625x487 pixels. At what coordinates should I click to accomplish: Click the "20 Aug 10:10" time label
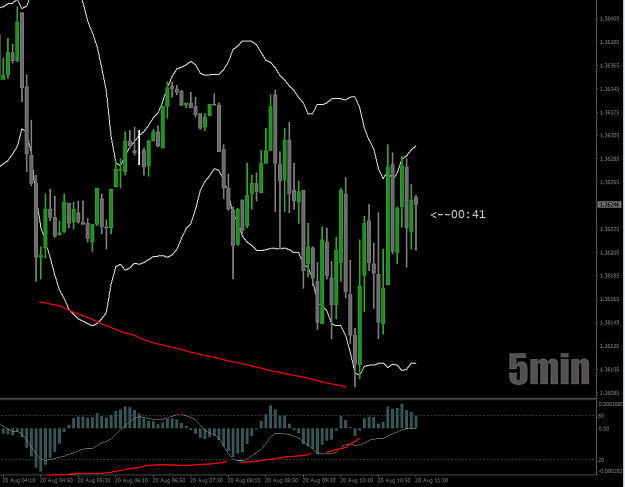(x=356, y=481)
